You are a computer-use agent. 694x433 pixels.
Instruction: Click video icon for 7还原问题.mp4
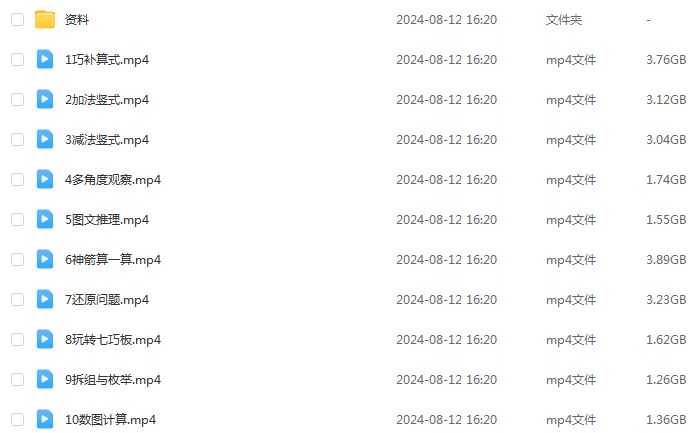pyautogui.click(x=45, y=299)
